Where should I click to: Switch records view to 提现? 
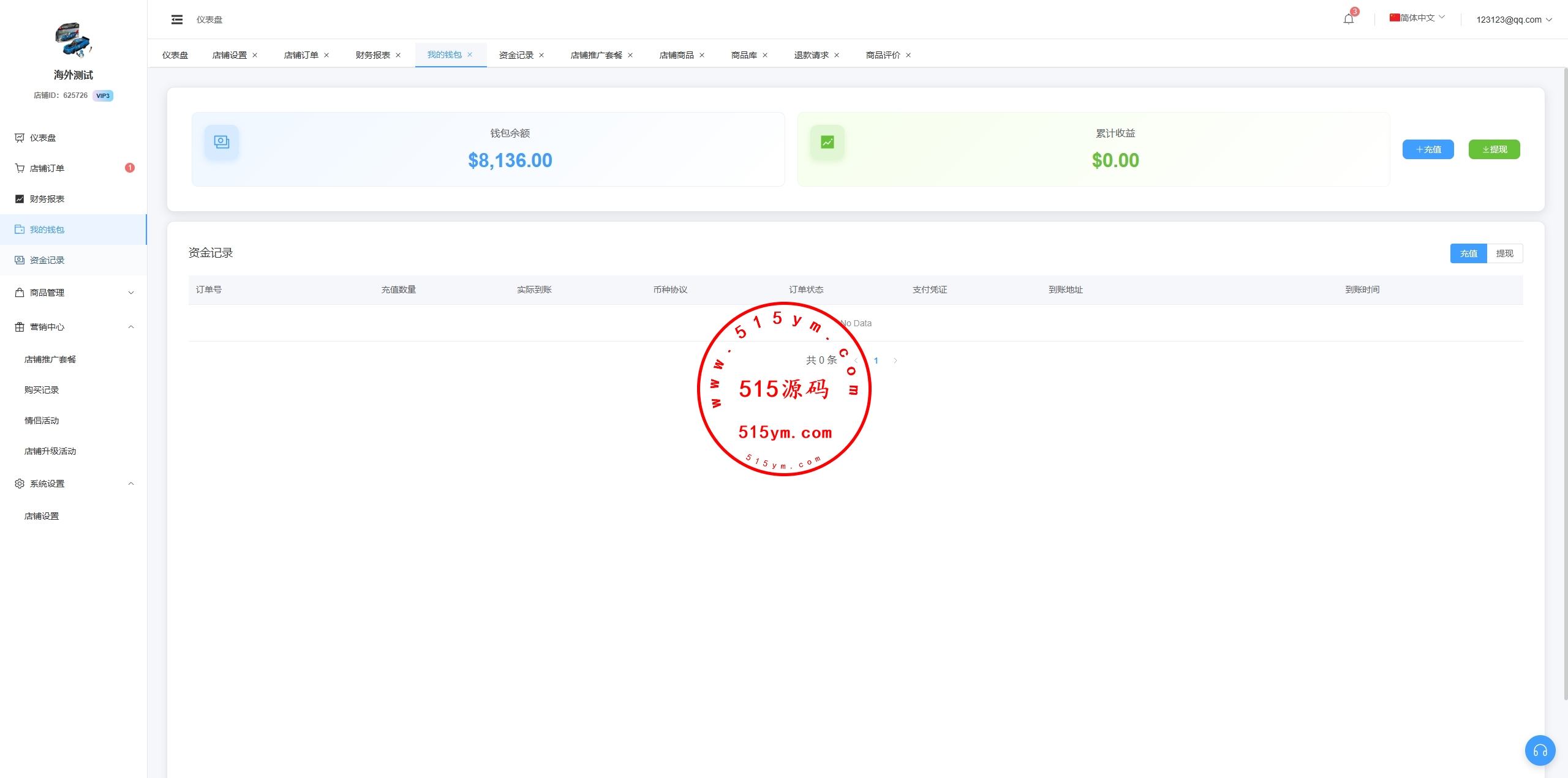pos(1504,253)
